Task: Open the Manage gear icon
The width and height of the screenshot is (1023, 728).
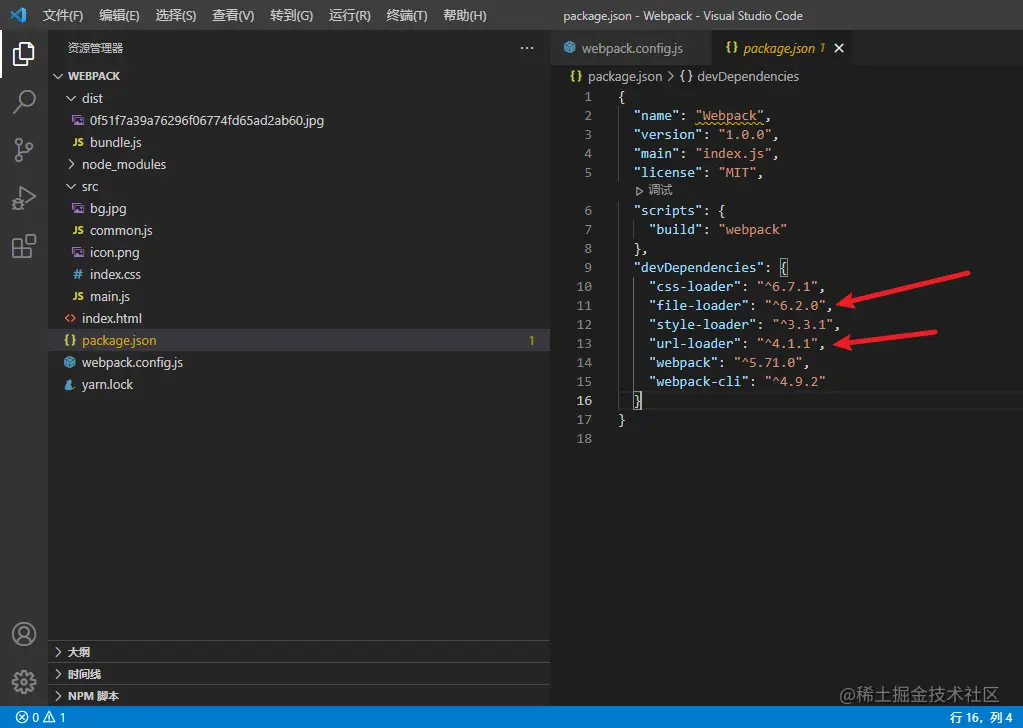Action: point(23,682)
